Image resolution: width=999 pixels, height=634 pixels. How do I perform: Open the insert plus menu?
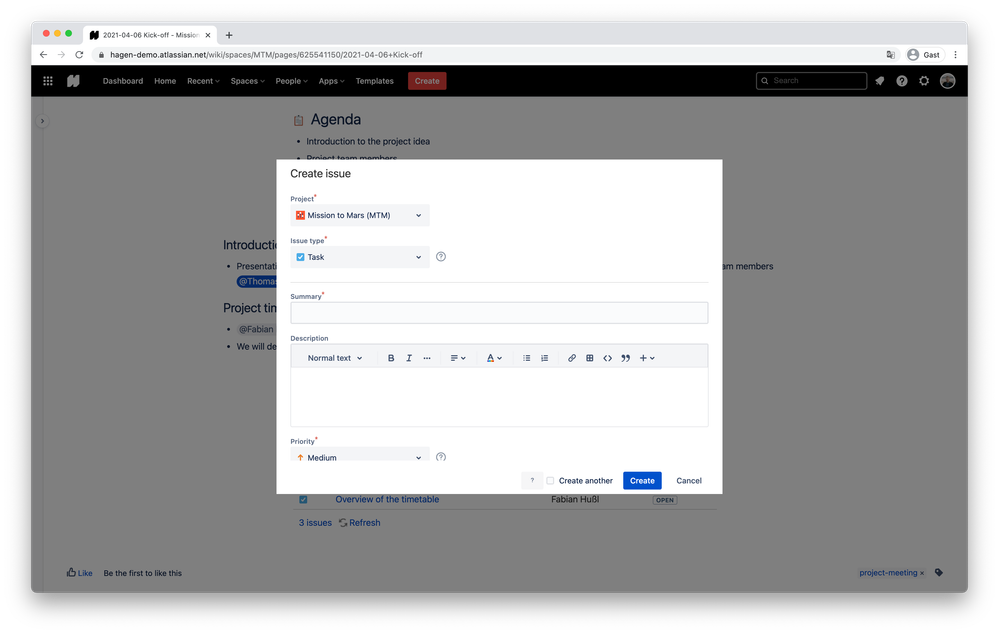(x=647, y=358)
